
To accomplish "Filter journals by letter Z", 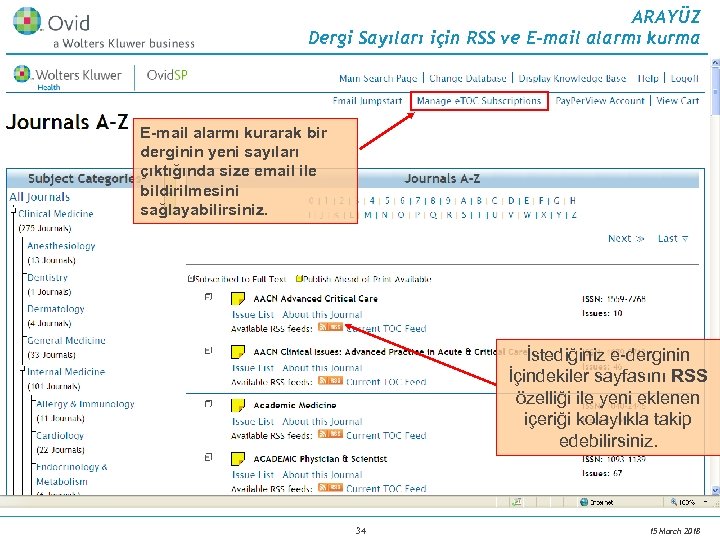I will 574,215.
